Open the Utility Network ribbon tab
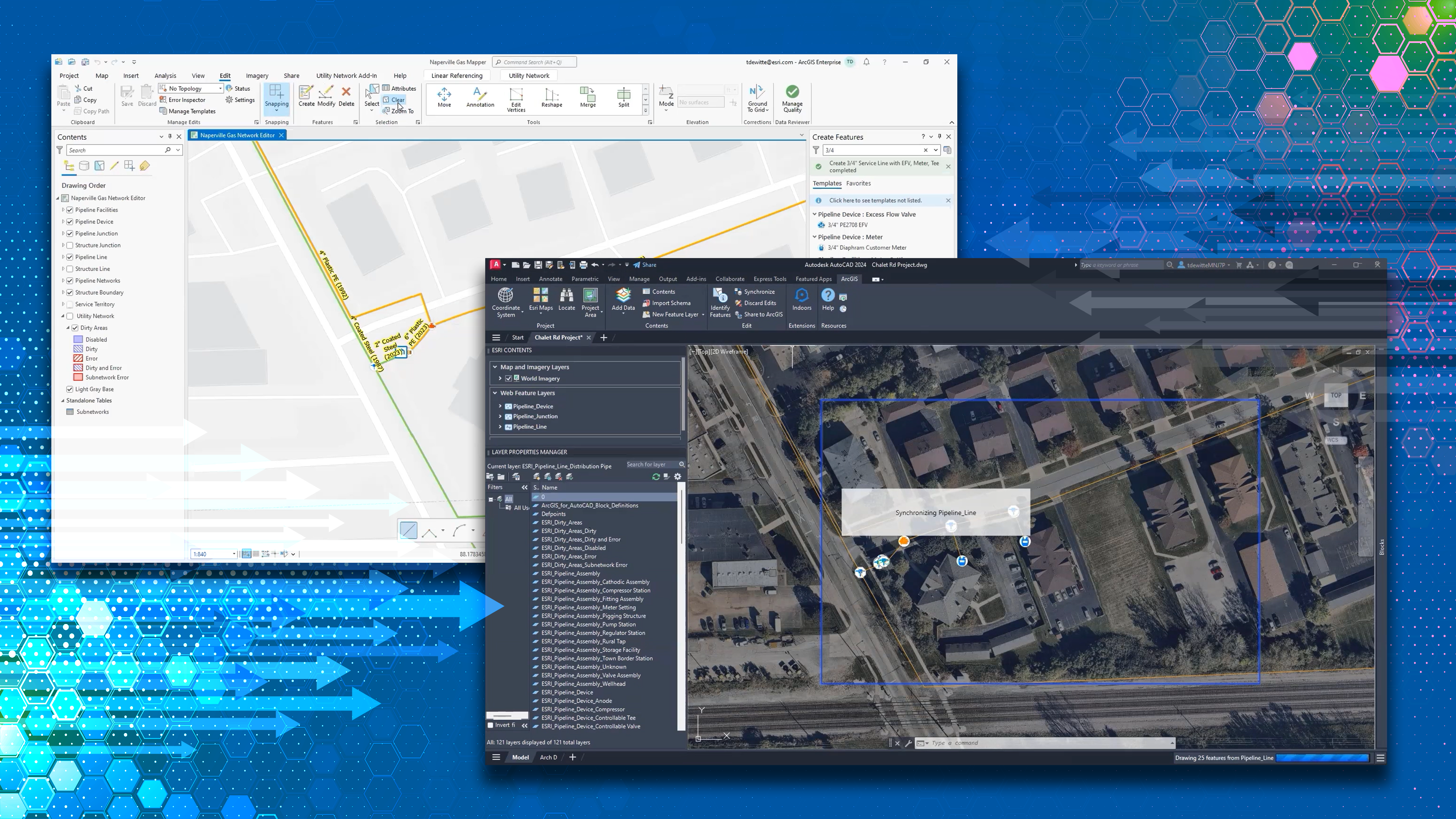 [x=529, y=76]
